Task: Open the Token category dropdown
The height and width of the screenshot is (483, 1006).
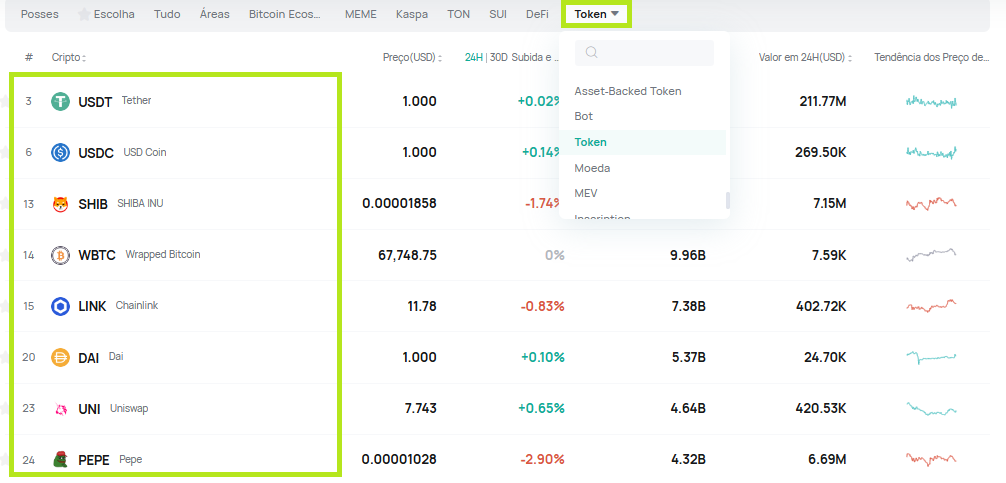Action: pos(597,14)
